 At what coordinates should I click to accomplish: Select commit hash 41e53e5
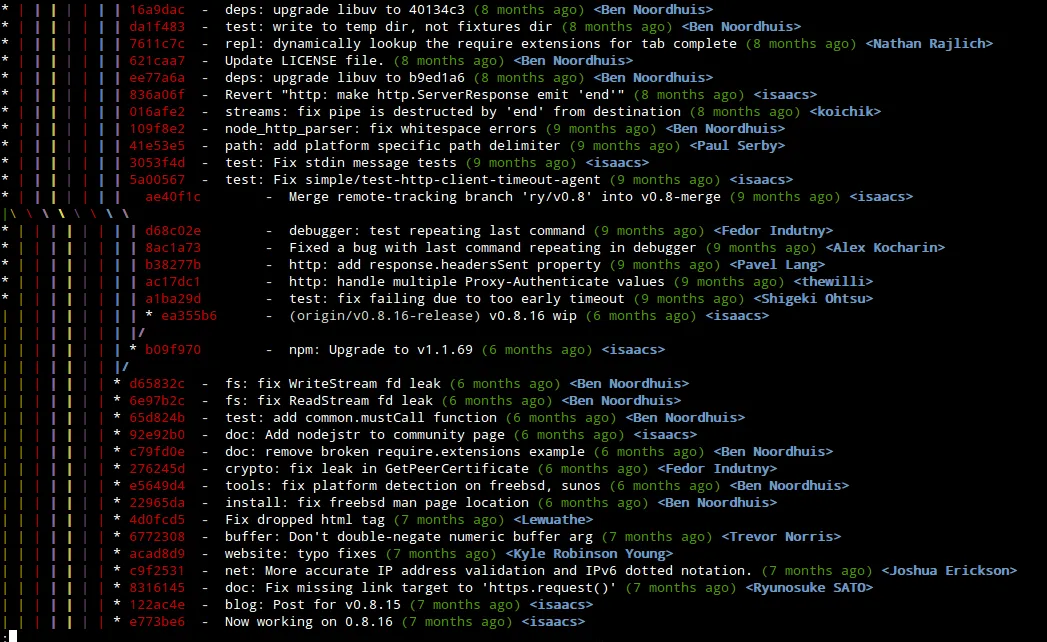[157, 146]
